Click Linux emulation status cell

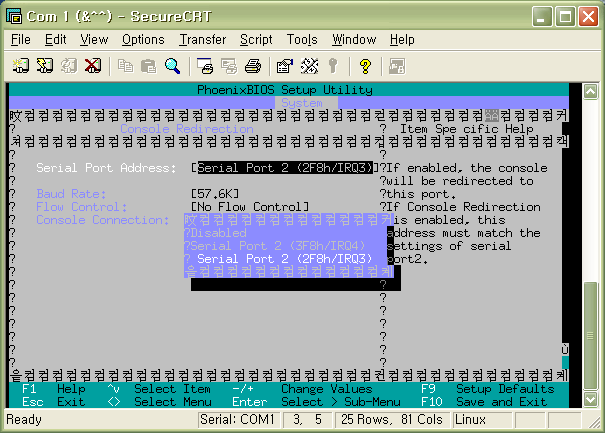(482, 419)
